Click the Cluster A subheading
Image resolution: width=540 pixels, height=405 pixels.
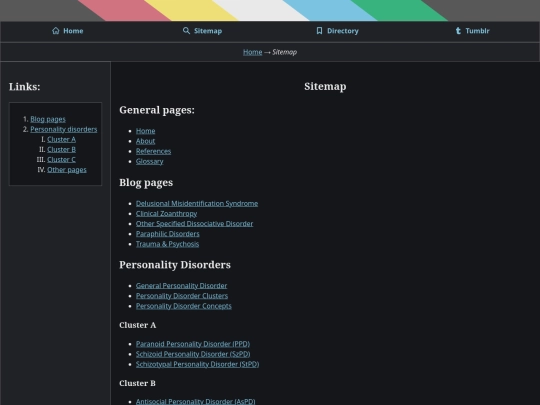(x=137, y=325)
